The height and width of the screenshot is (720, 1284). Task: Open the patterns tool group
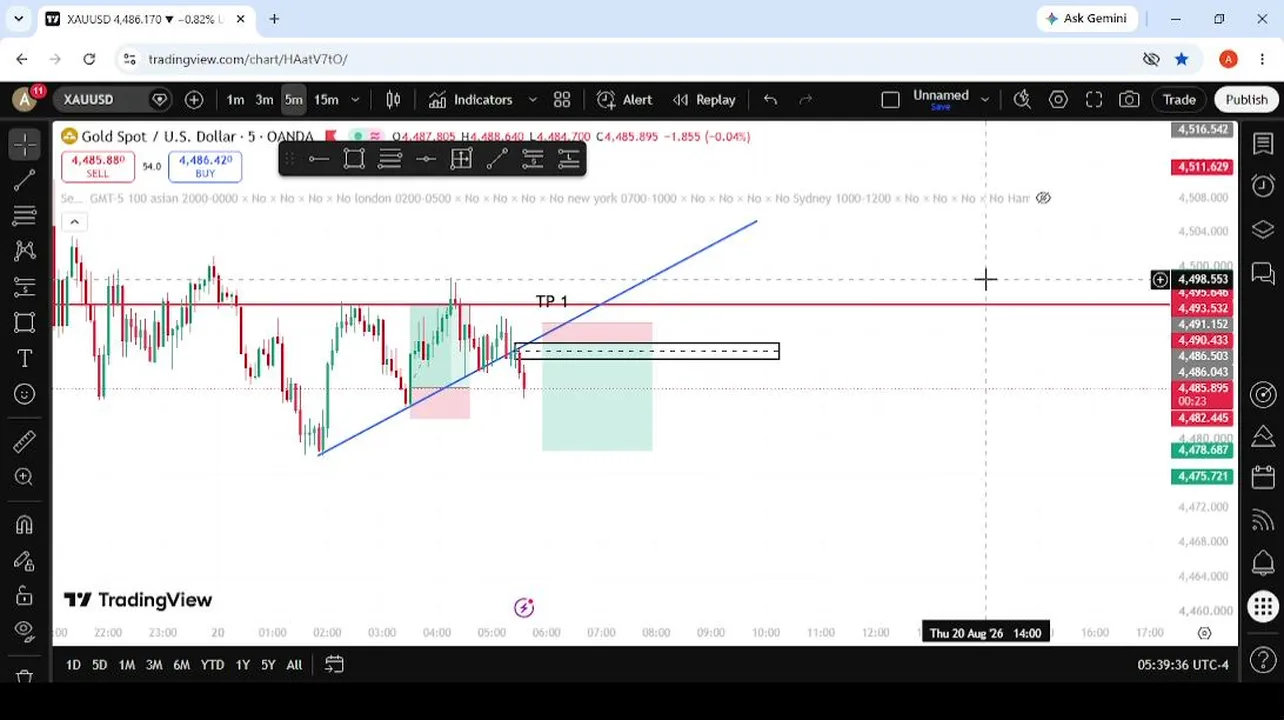(x=25, y=251)
